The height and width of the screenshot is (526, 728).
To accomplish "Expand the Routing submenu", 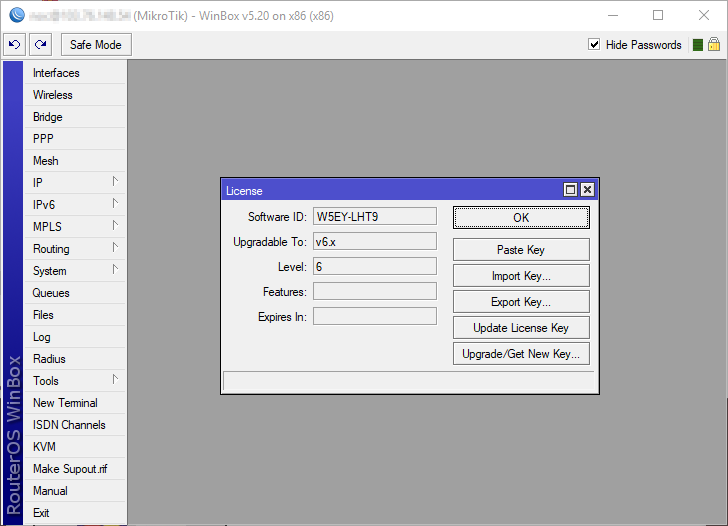I will click(75, 248).
